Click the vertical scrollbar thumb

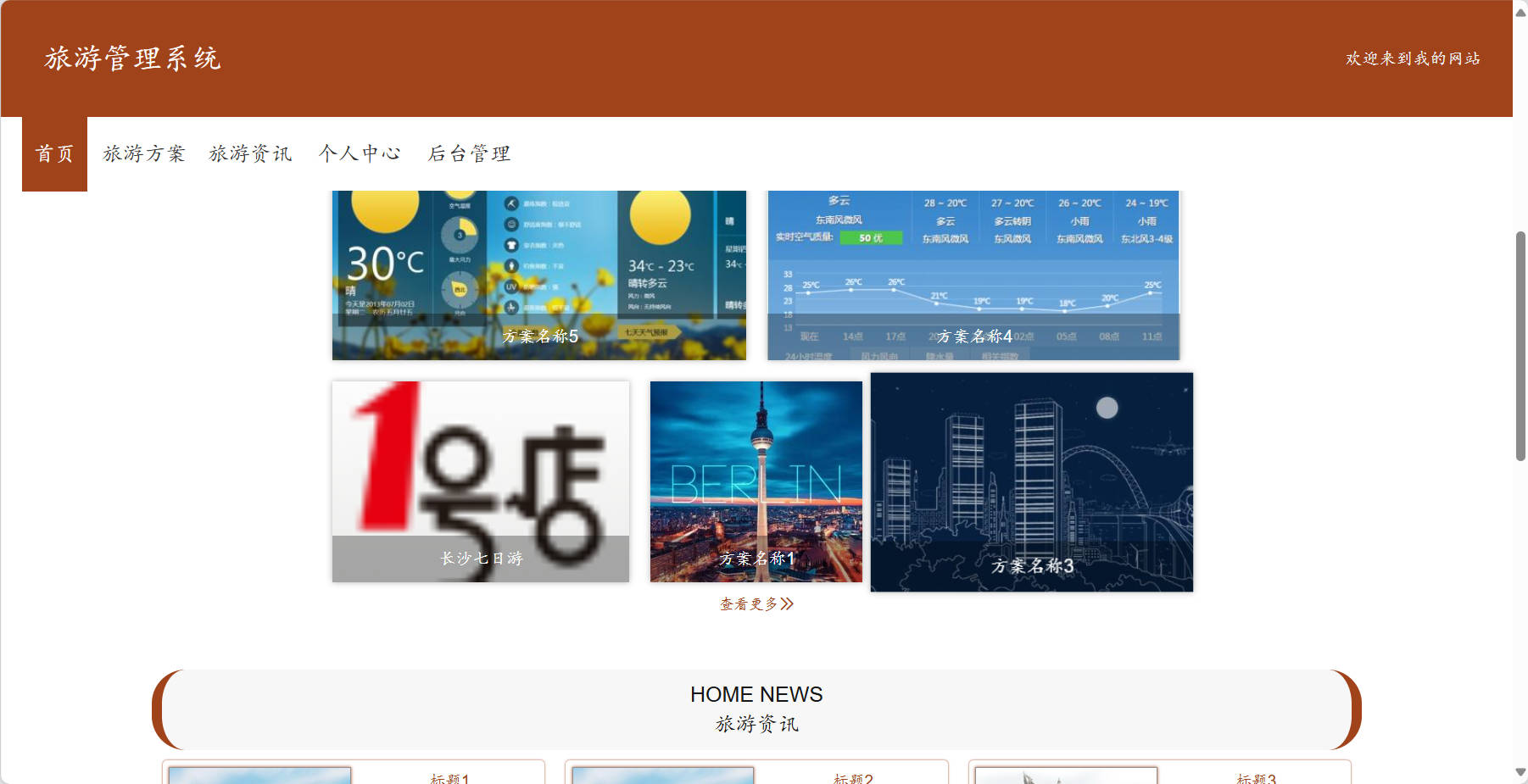[x=1520, y=346]
